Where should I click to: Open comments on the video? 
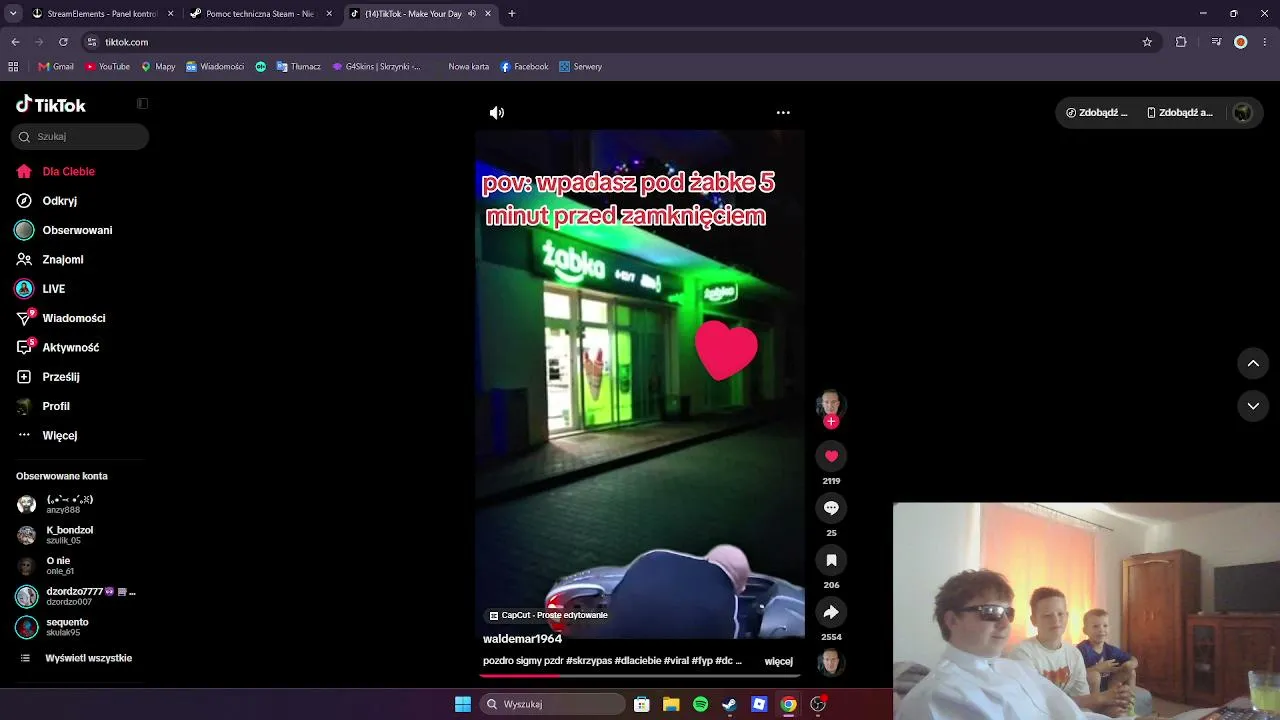coord(831,508)
